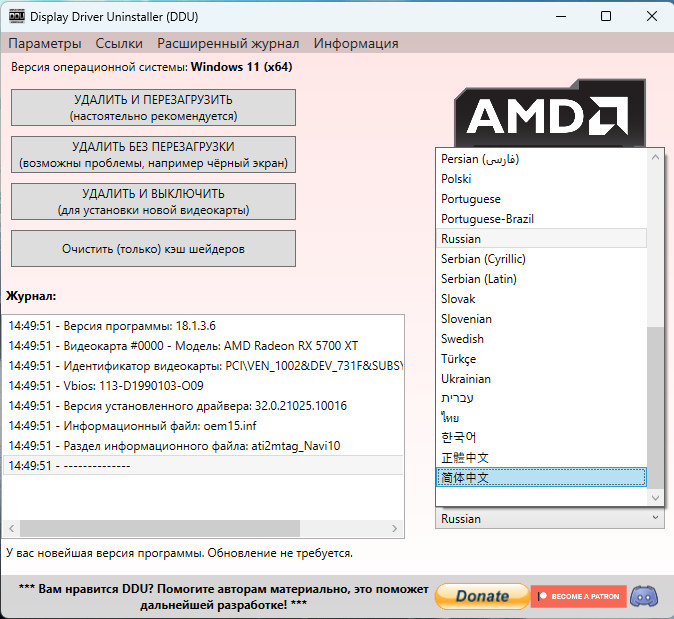Viewport: 674px width, 619px height.
Task: Open the Информация menu
Action: [356, 43]
